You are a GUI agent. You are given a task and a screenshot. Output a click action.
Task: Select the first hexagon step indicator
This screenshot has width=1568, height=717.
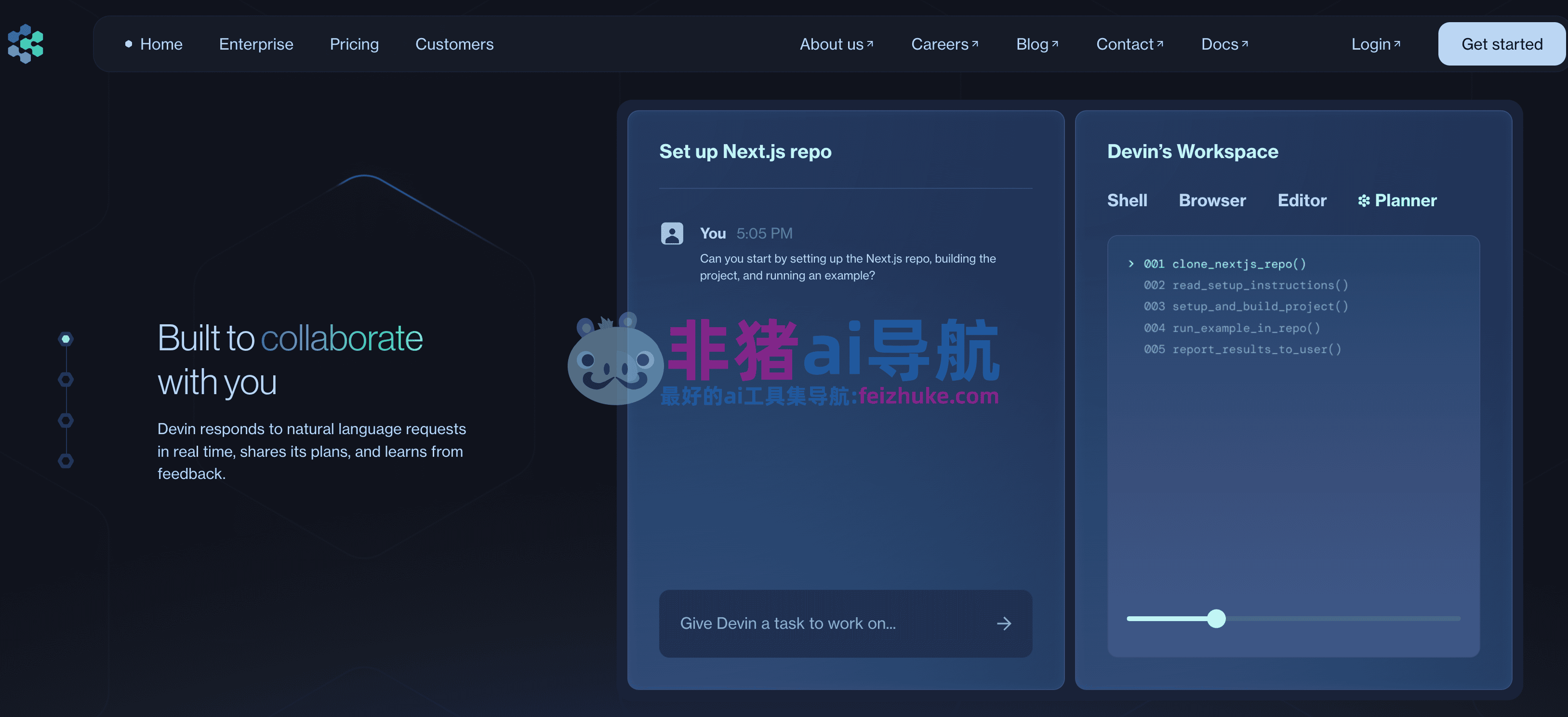click(x=66, y=339)
